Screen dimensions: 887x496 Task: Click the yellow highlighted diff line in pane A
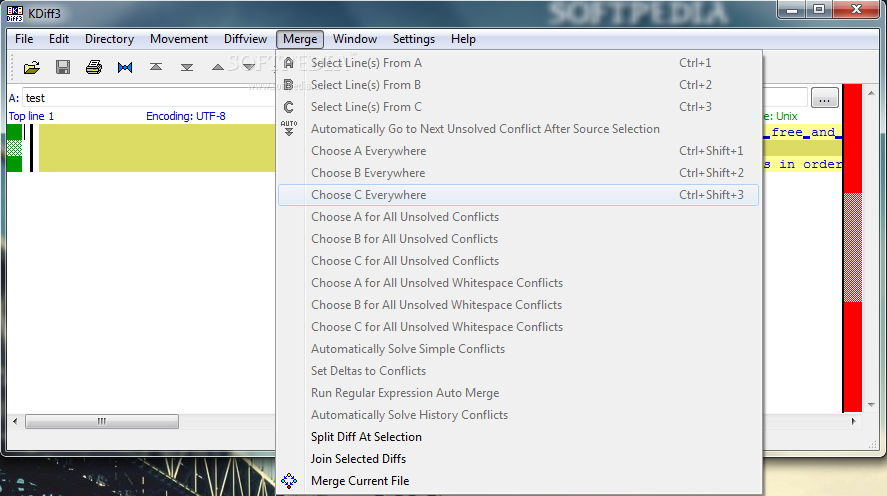click(157, 148)
